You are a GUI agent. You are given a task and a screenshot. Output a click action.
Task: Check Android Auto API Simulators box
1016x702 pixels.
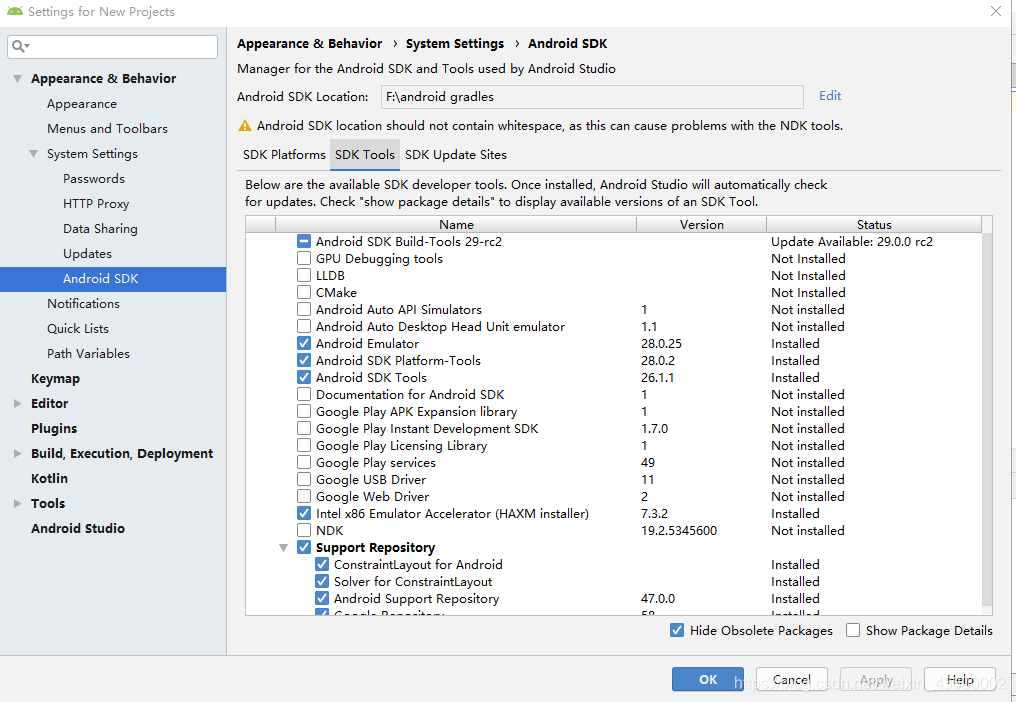coord(304,309)
